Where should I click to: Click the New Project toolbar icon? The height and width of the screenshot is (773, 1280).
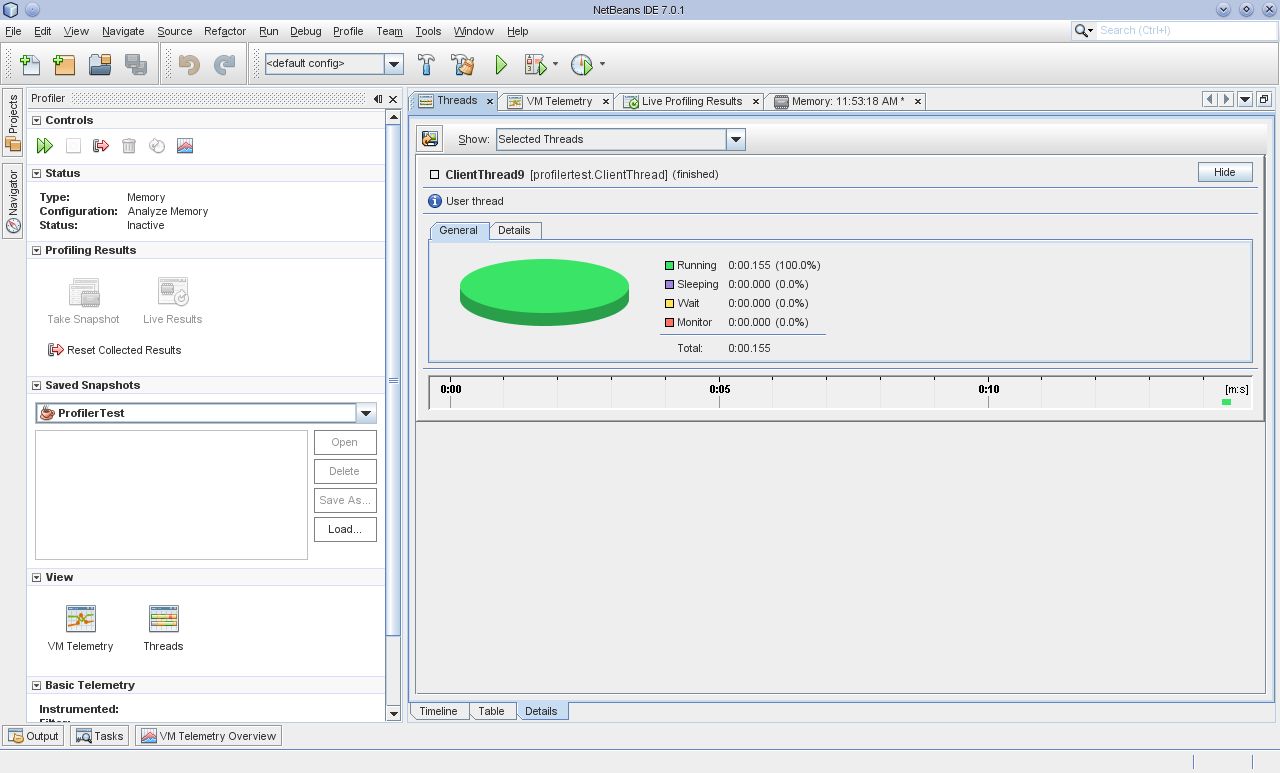click(x=64, y=64)
